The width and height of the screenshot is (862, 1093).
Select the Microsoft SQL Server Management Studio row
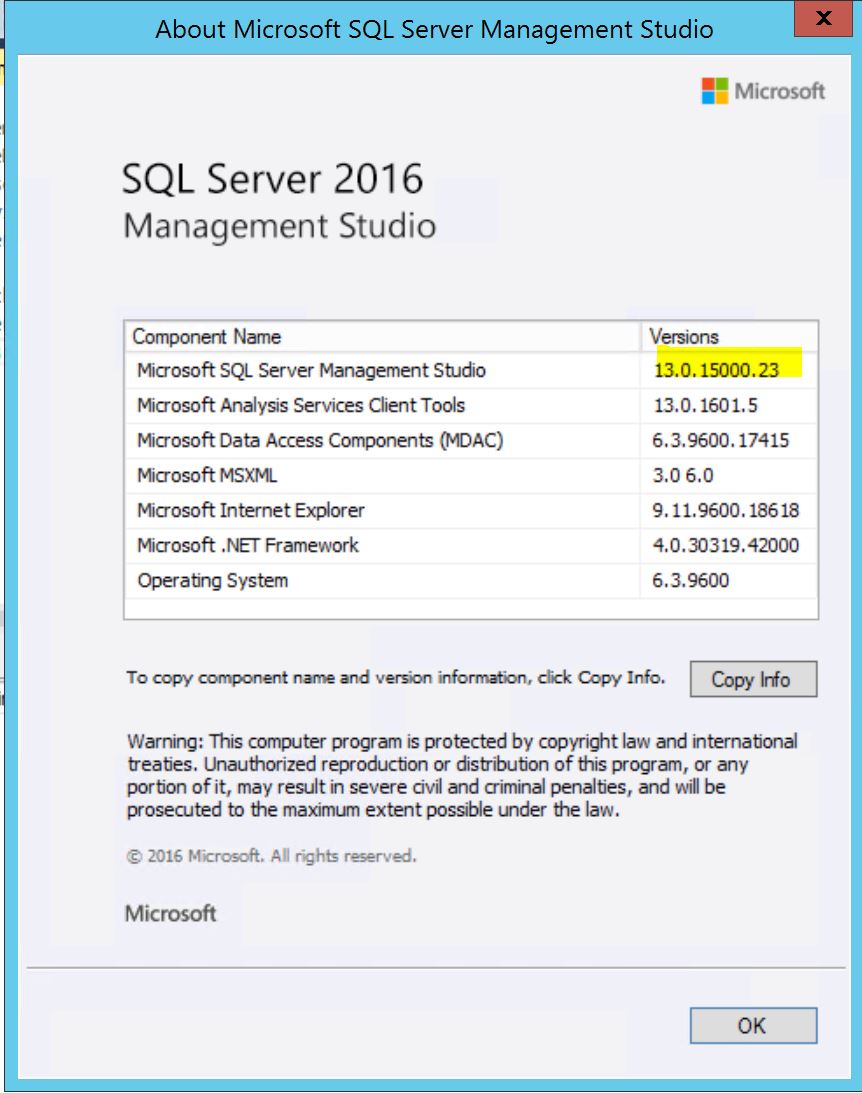[x=471, y=370]
